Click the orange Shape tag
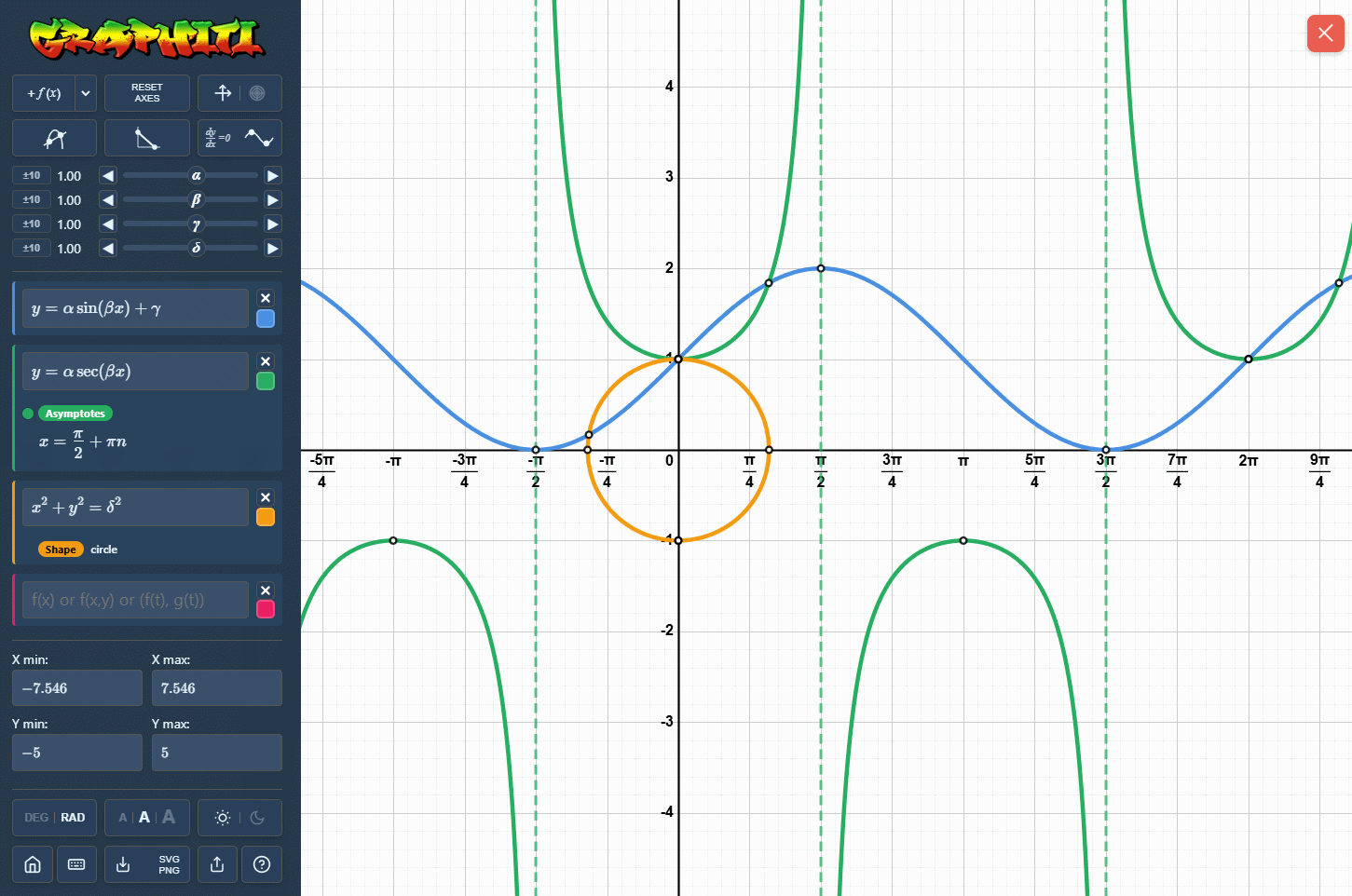Screen dimensions: 1352x896 (61, 550)
